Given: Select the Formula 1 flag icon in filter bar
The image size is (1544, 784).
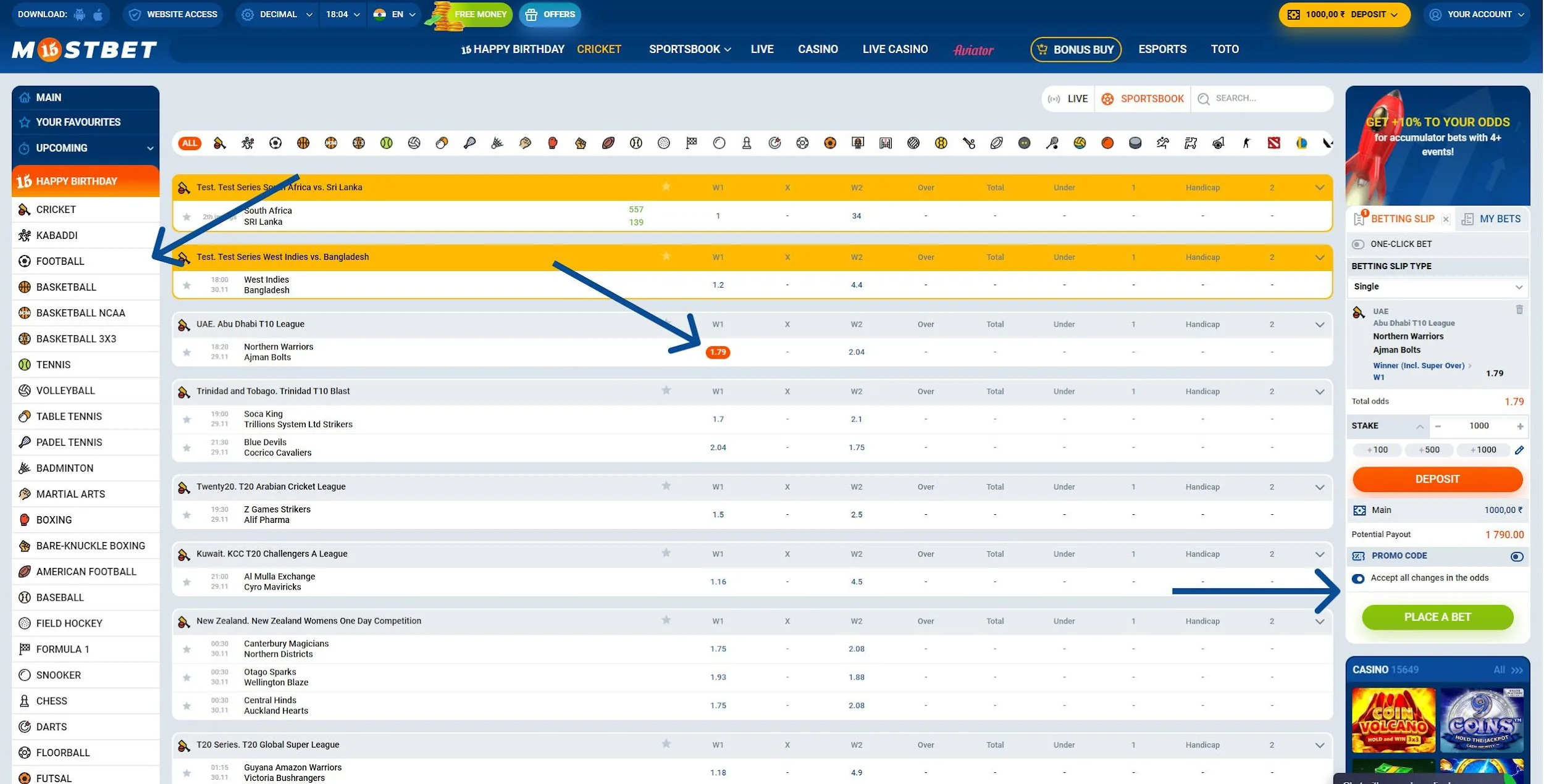Looking at the screenshot, I should coord(691,143).
